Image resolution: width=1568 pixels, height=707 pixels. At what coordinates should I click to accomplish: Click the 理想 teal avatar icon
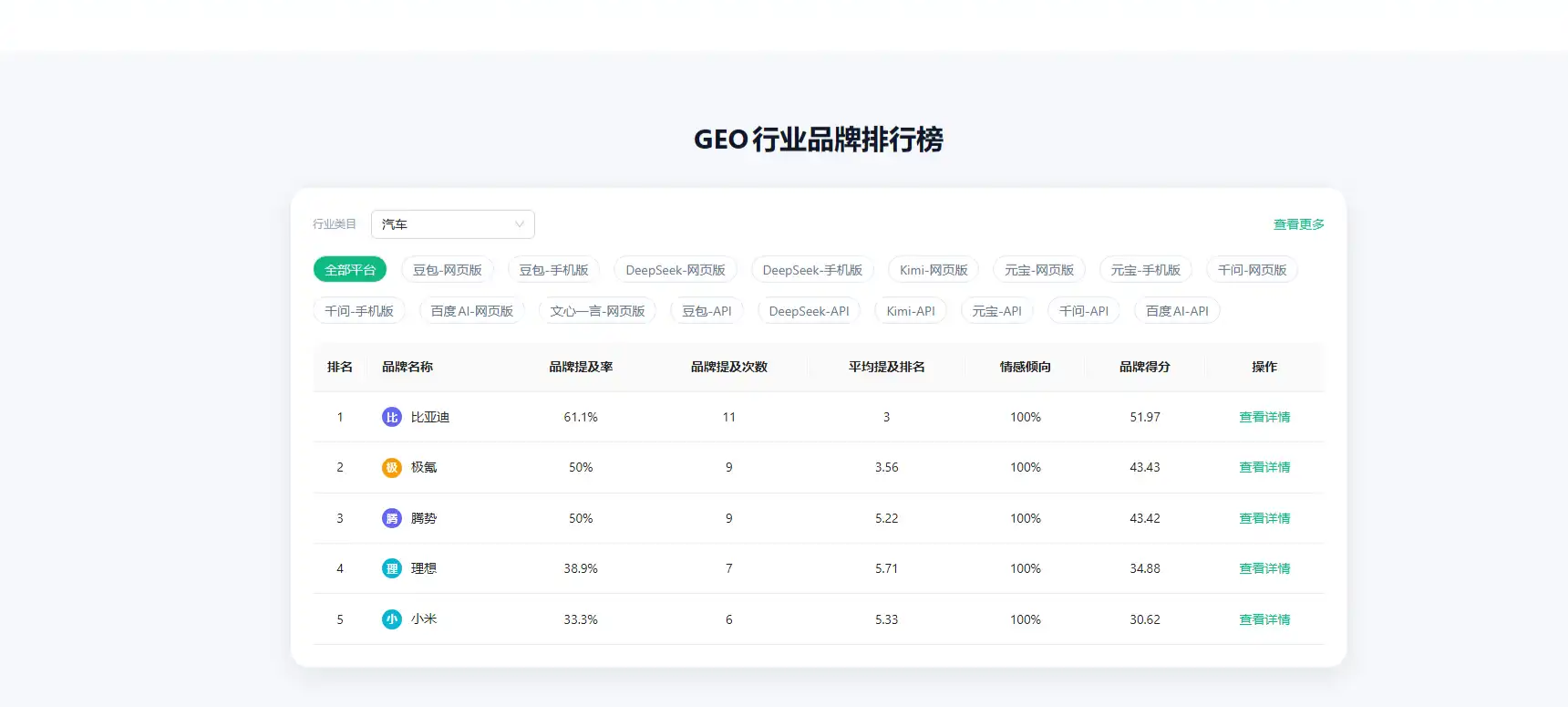[x=391, y=568]
